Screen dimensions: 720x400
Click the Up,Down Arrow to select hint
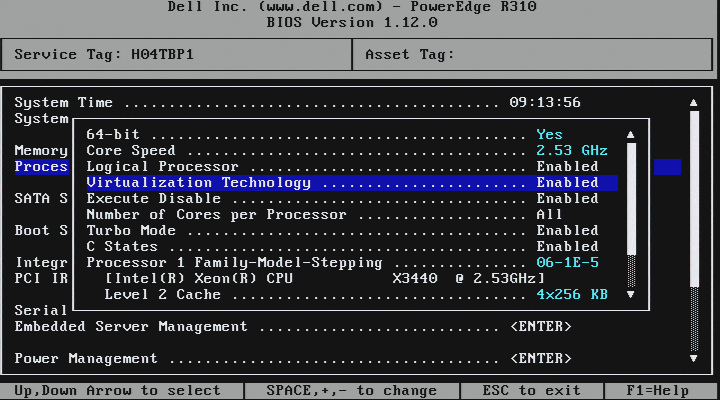pos(118,391)
